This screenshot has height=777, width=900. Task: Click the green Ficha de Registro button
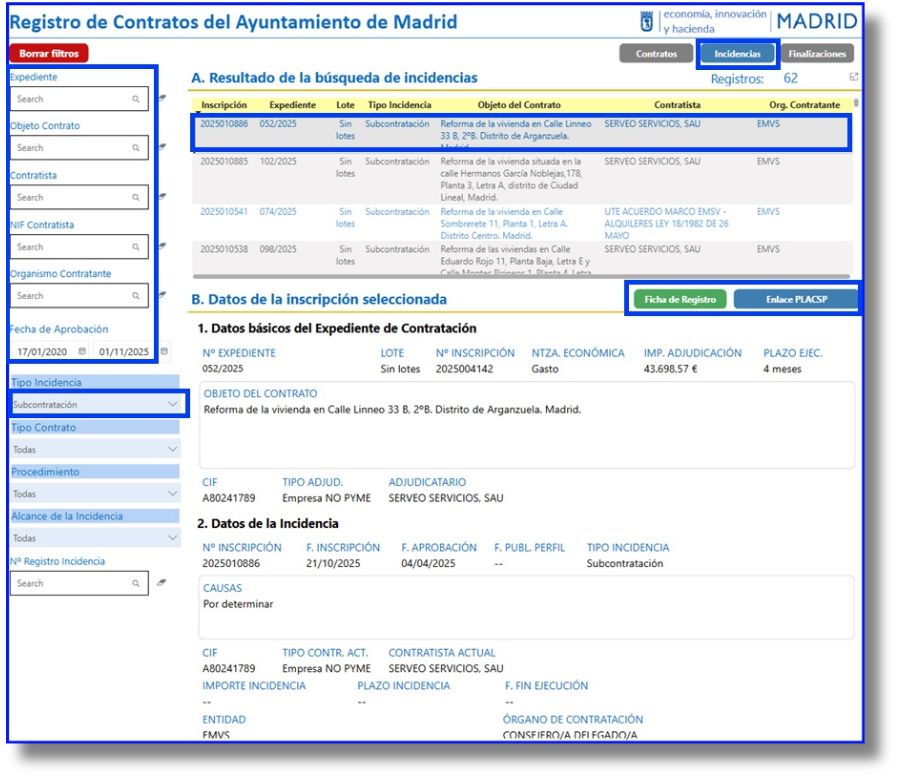[x=683, y=297]
